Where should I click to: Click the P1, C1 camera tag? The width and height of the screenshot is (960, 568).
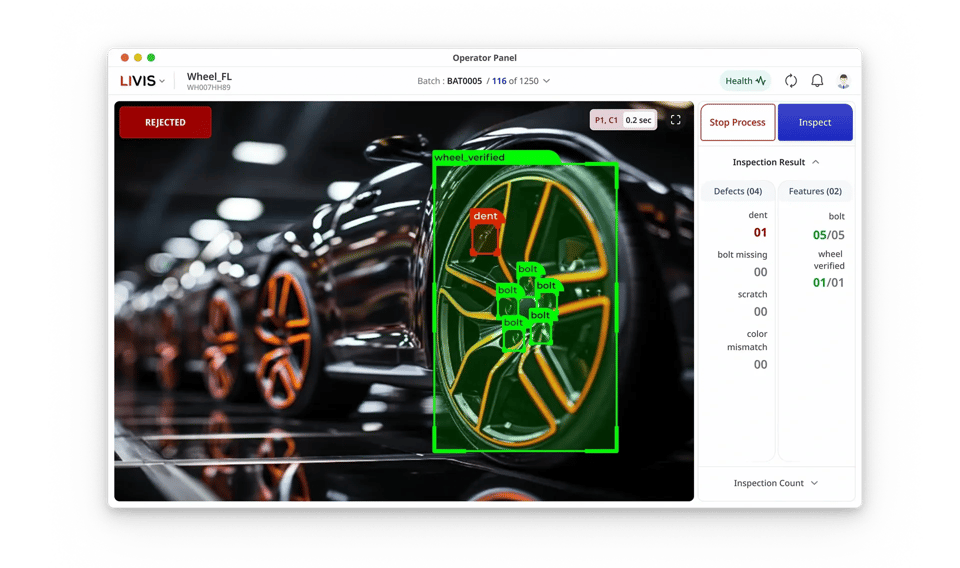click(606, 120)
